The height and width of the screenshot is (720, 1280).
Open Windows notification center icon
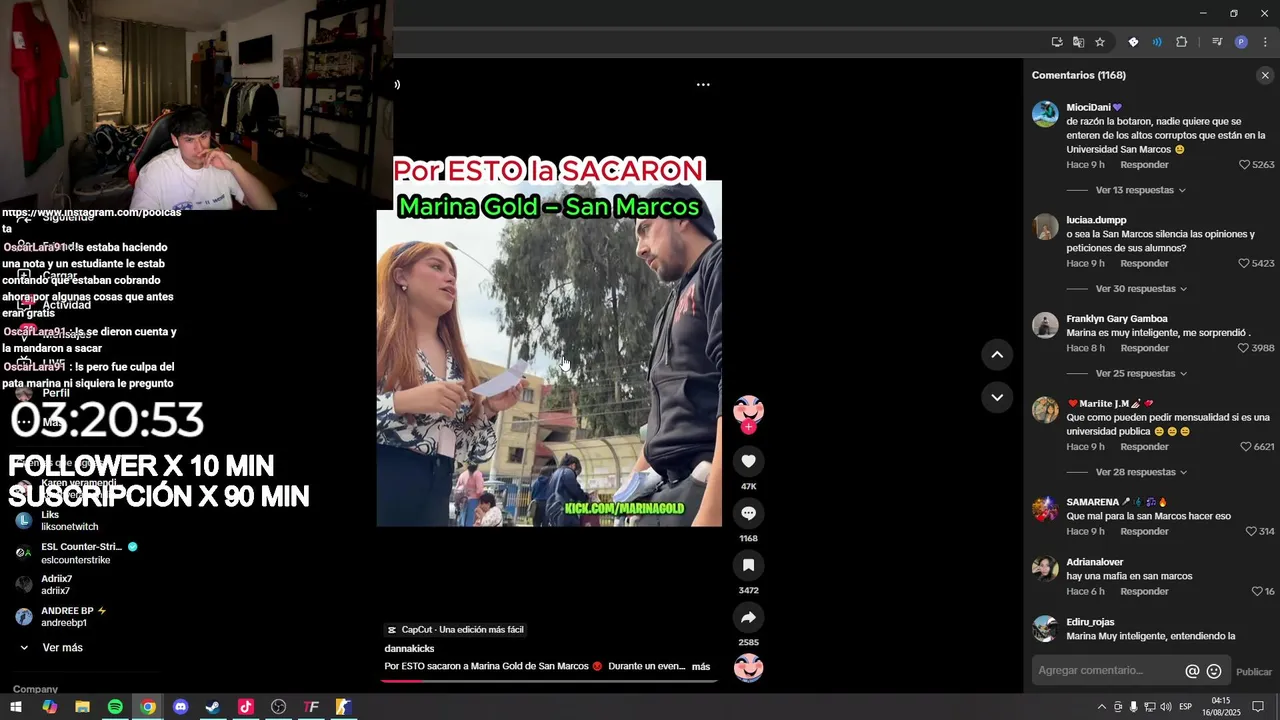coord(1258,707)
